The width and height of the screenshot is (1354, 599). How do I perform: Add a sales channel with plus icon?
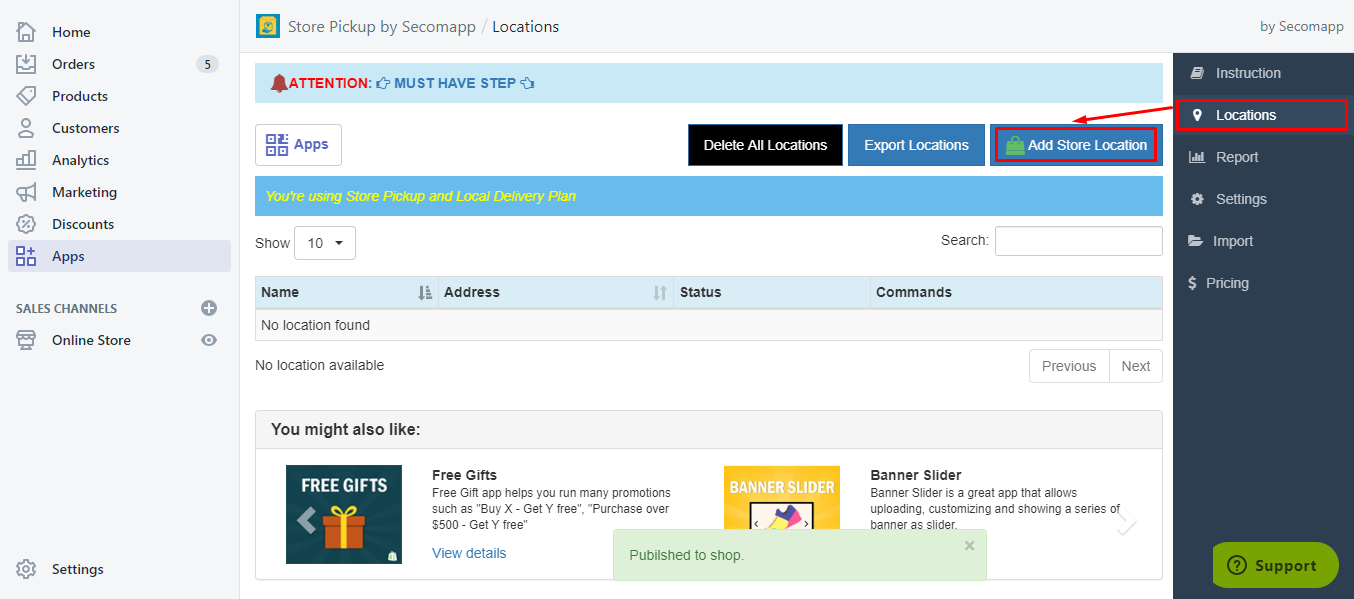(209, 308)
